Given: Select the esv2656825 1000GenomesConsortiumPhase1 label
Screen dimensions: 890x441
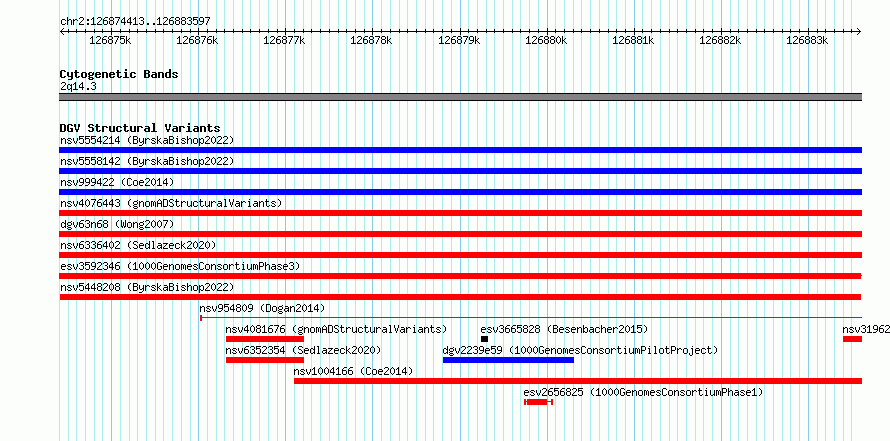Looking at the screenshot, I should point(643,392).
